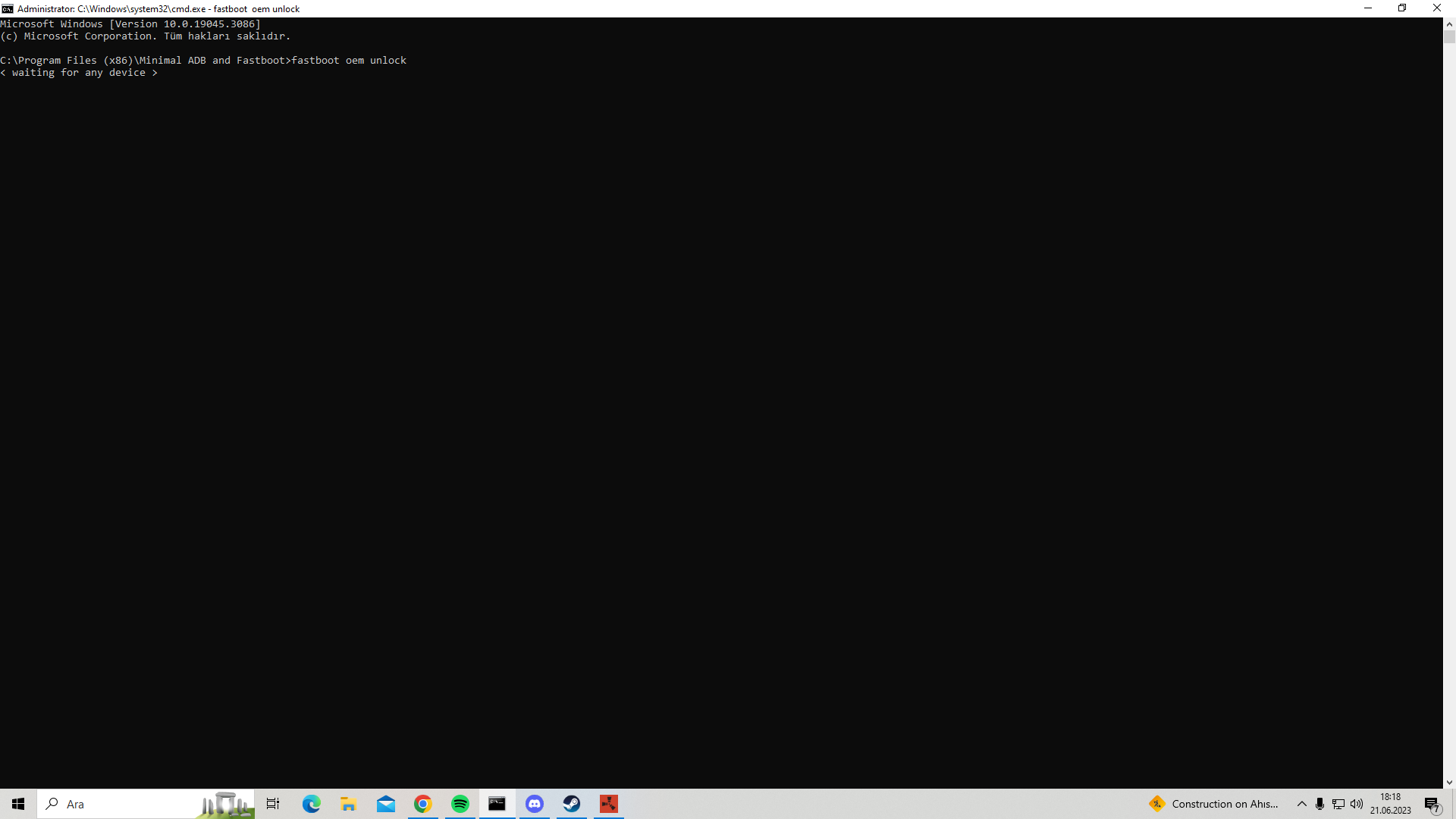Click the microphone icon in the system tray

1319,804
